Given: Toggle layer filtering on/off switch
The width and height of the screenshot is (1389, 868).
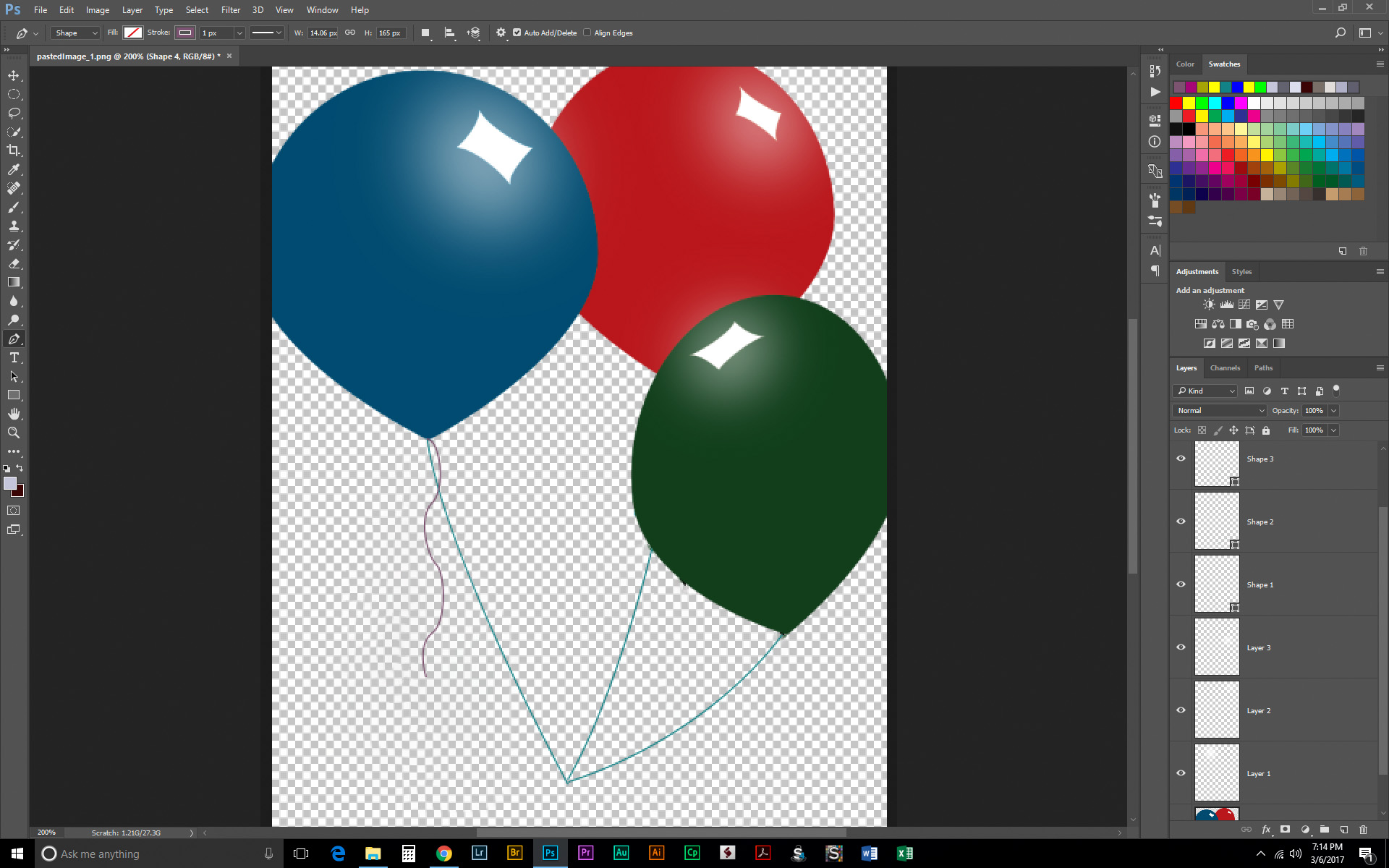Looking at the screenshot, I should point(1336,390).
